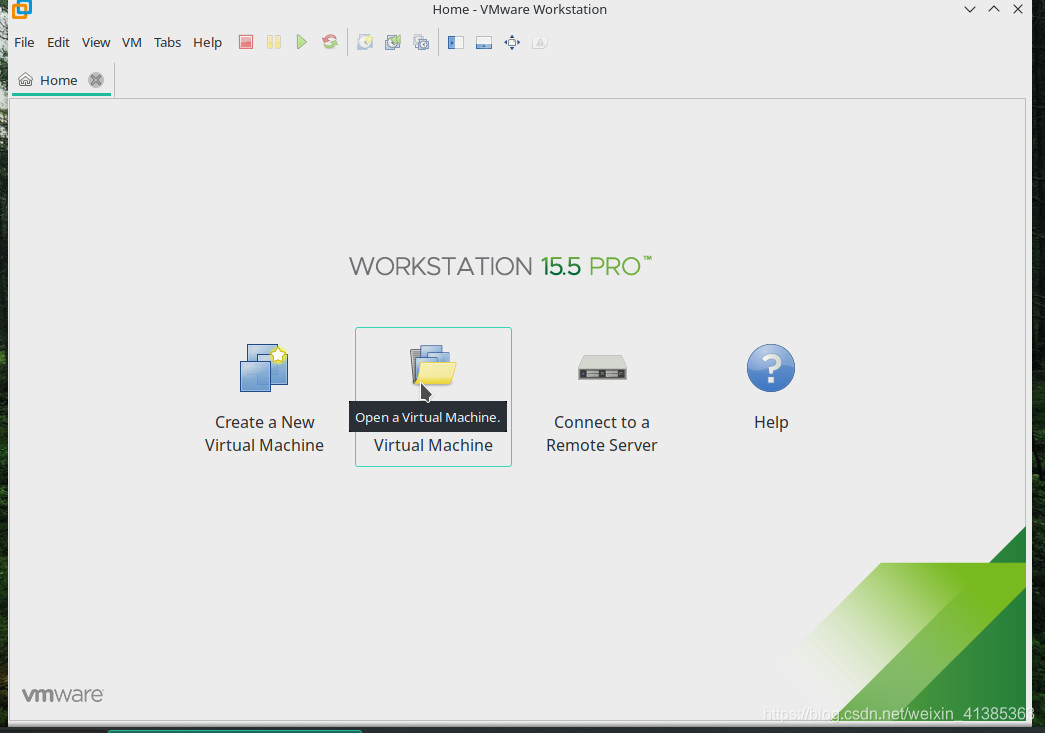Maximize the window with the up chevron
The image size is (1045, 733).
pos(994,9)
